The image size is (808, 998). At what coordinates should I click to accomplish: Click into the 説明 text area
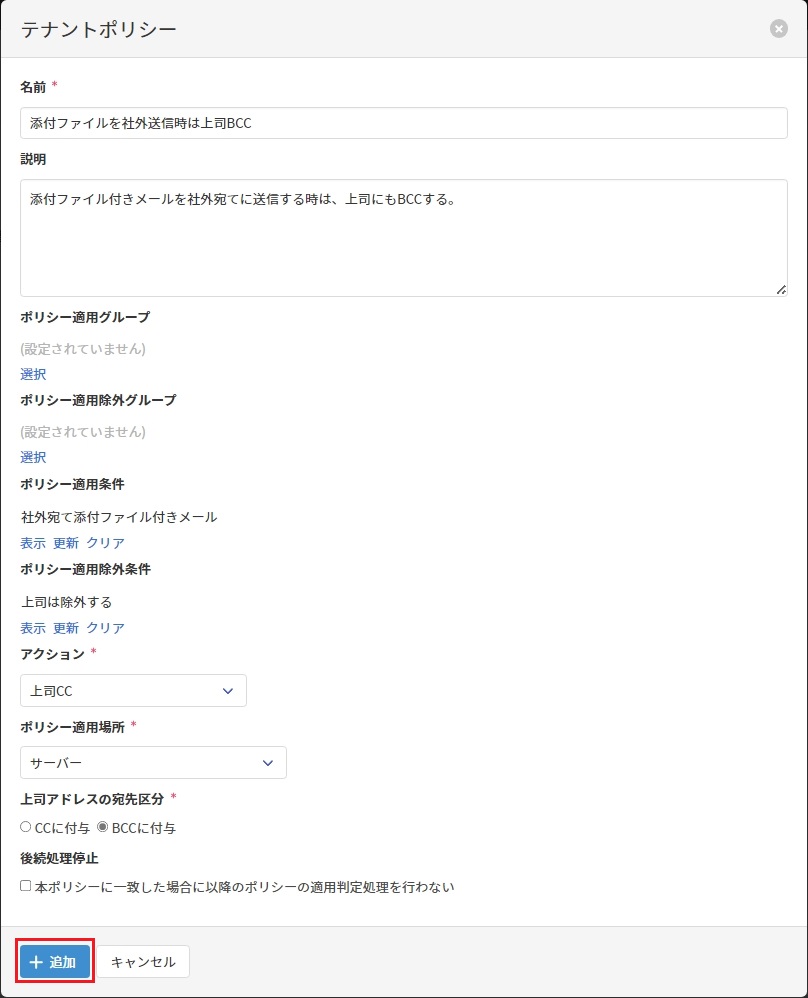(404, 238)
